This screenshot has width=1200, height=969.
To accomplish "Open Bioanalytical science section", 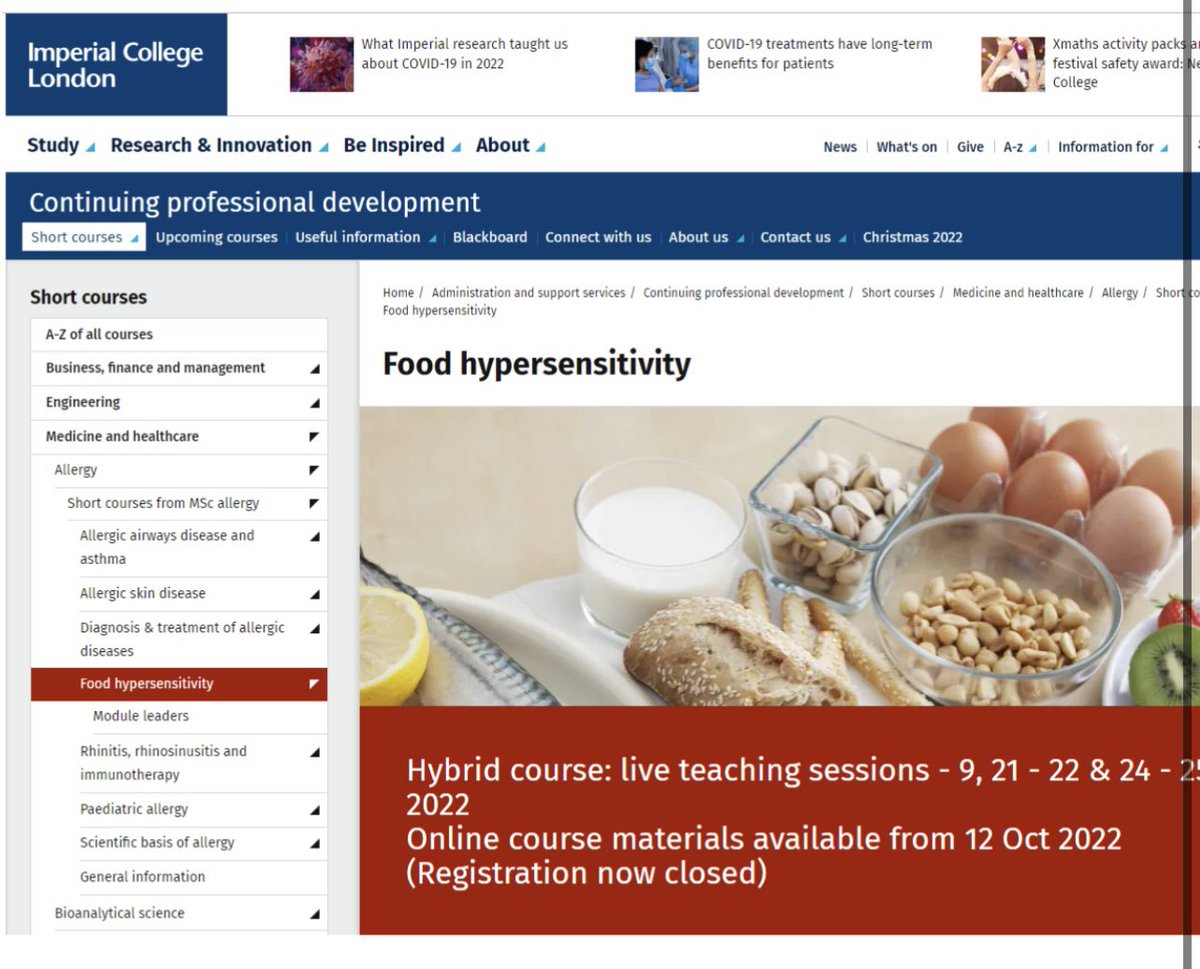I will [x=119, y=913].
